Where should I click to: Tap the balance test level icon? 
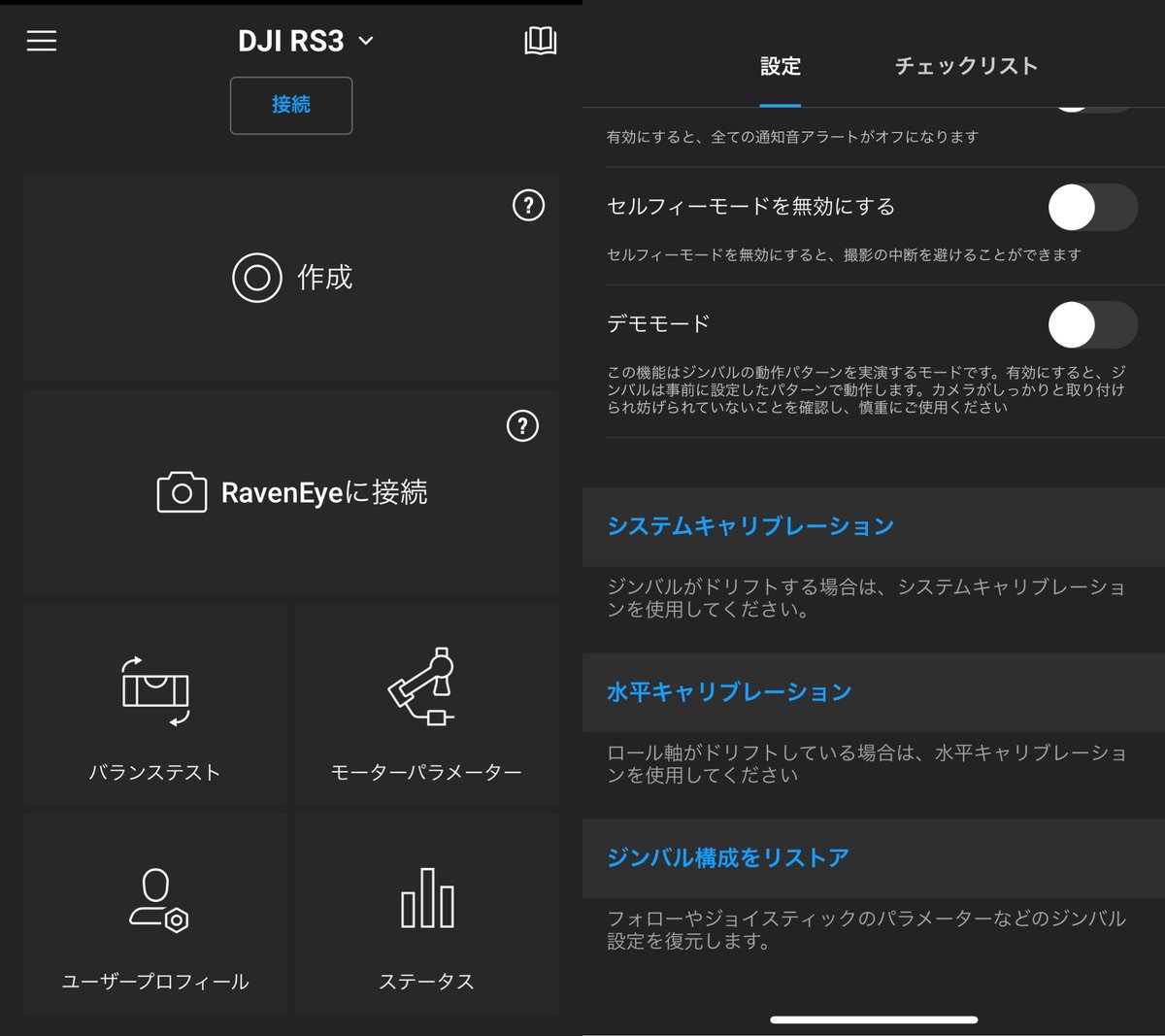tap(155, 690)
